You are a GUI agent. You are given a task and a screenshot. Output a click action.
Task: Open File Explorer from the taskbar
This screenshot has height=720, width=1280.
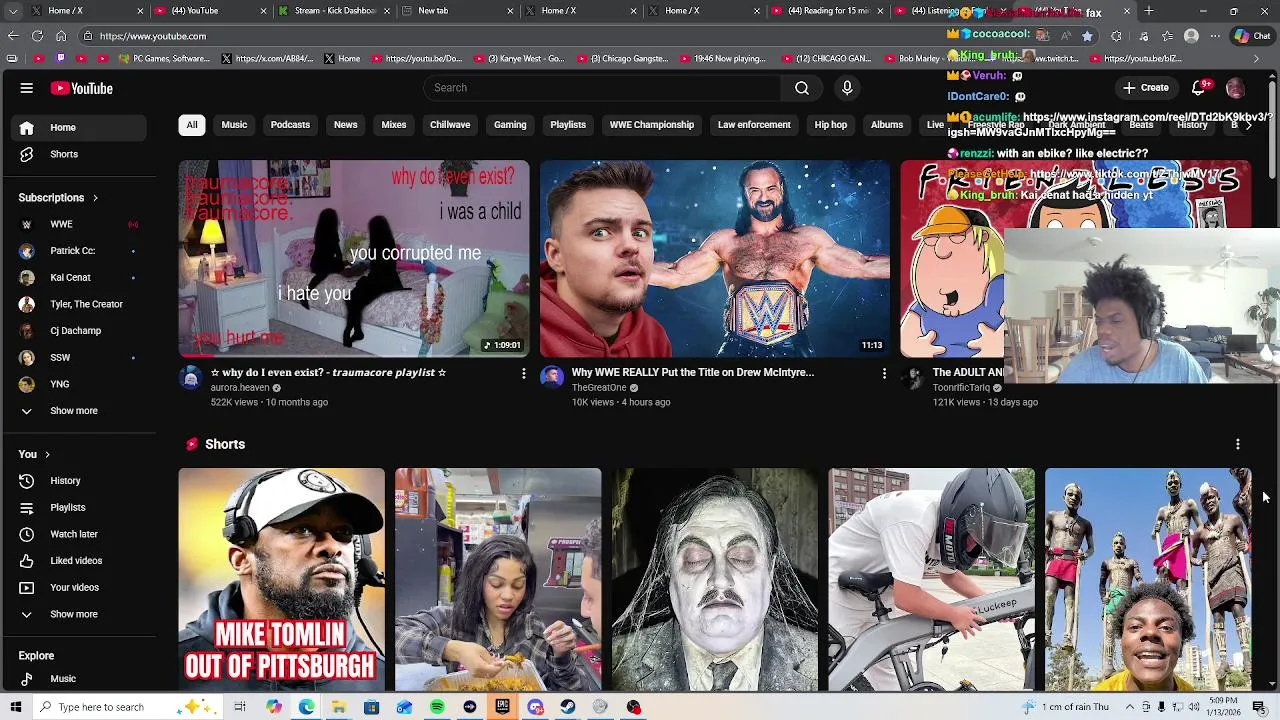339,707
